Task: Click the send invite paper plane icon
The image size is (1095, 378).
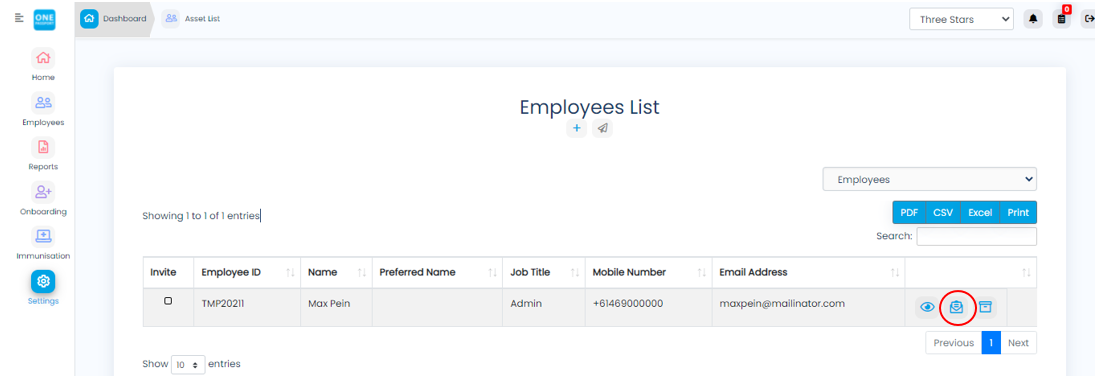Action: (603, 128)
